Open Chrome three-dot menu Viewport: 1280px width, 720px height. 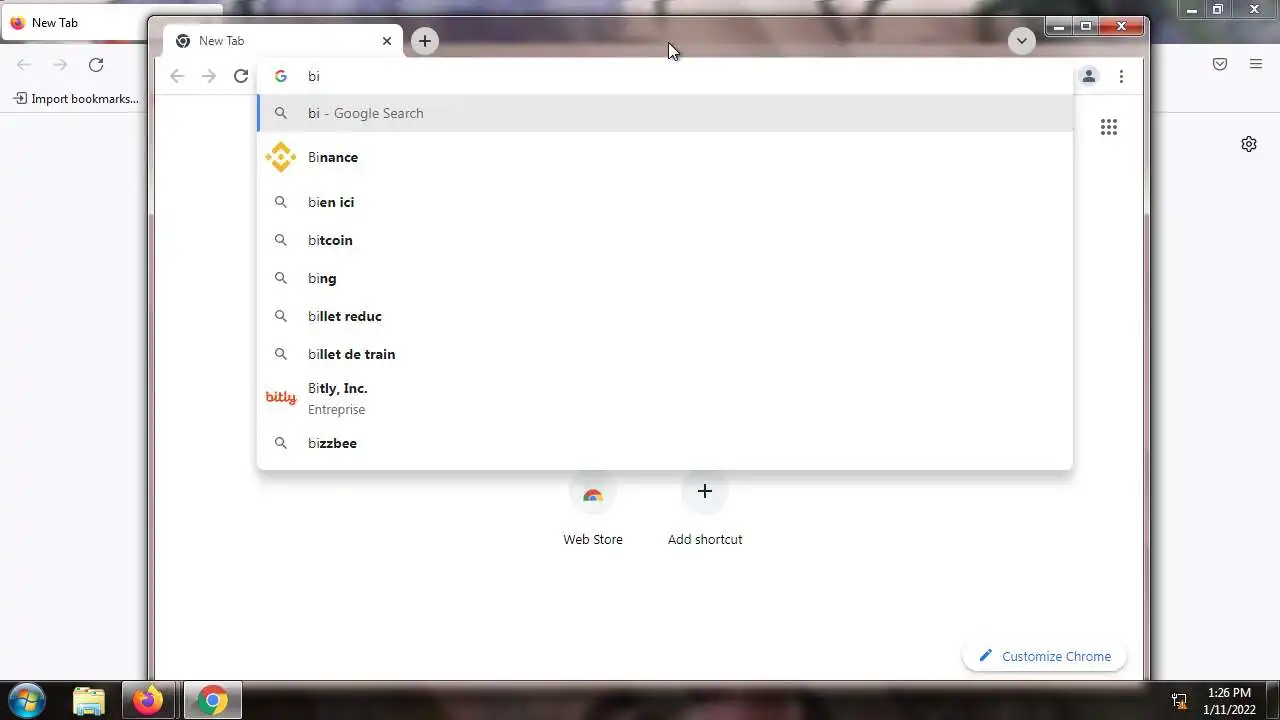(x=1121, y=76)
